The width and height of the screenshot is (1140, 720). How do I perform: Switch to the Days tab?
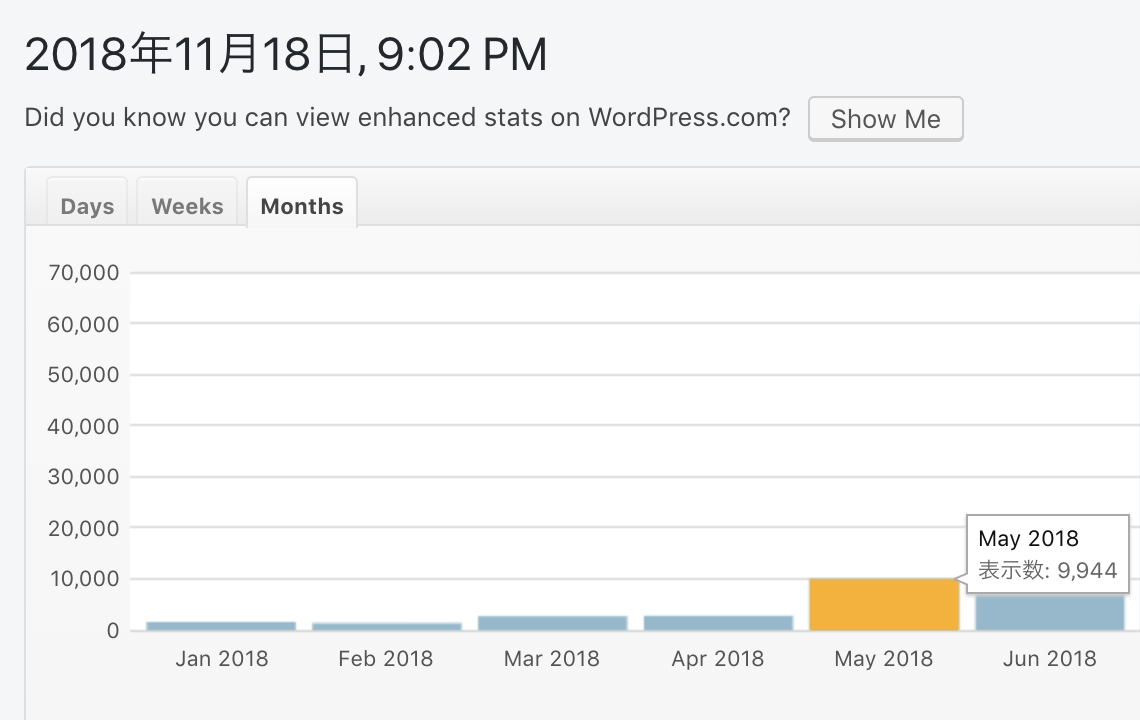point(87,206)
